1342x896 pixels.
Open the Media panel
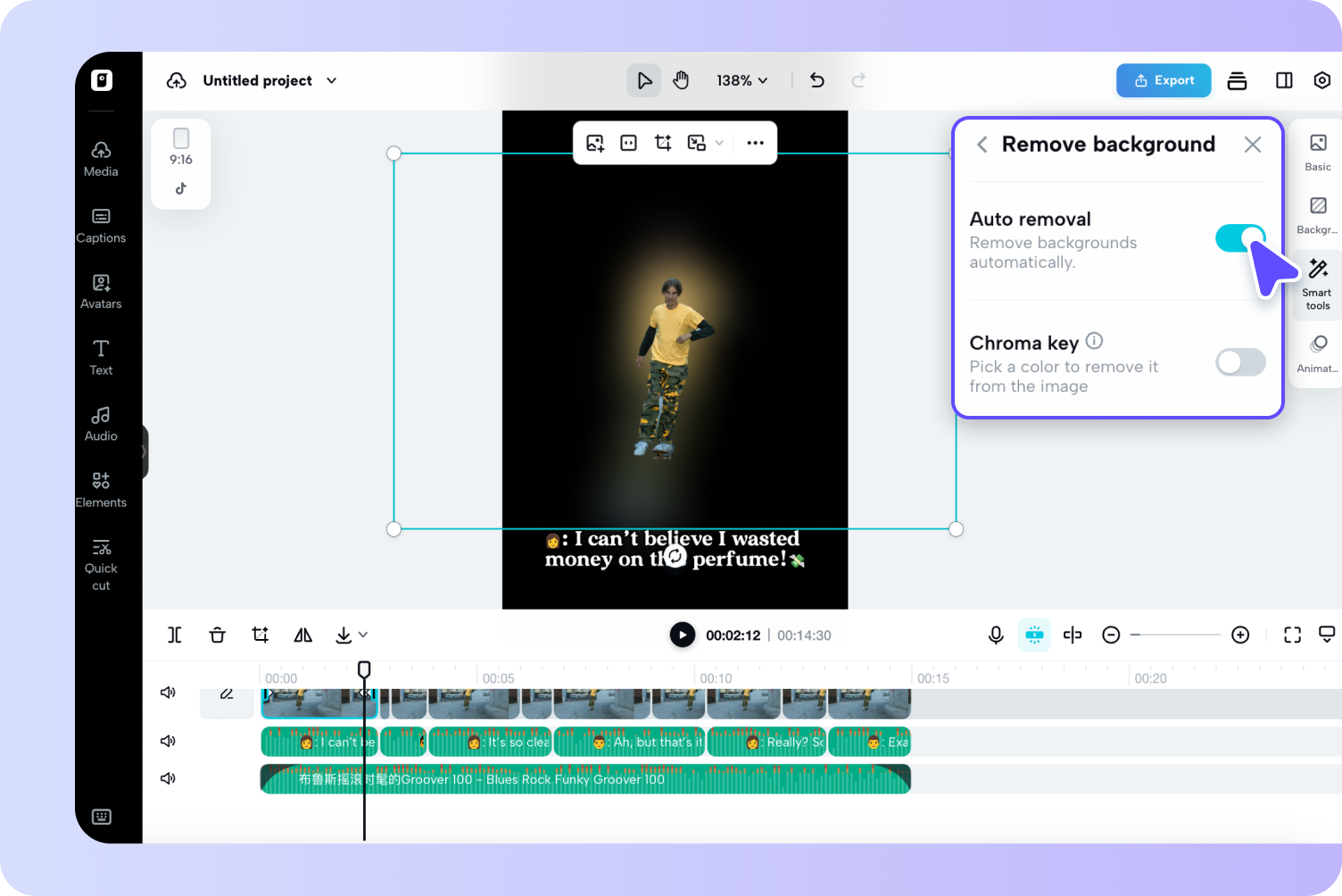101,159
